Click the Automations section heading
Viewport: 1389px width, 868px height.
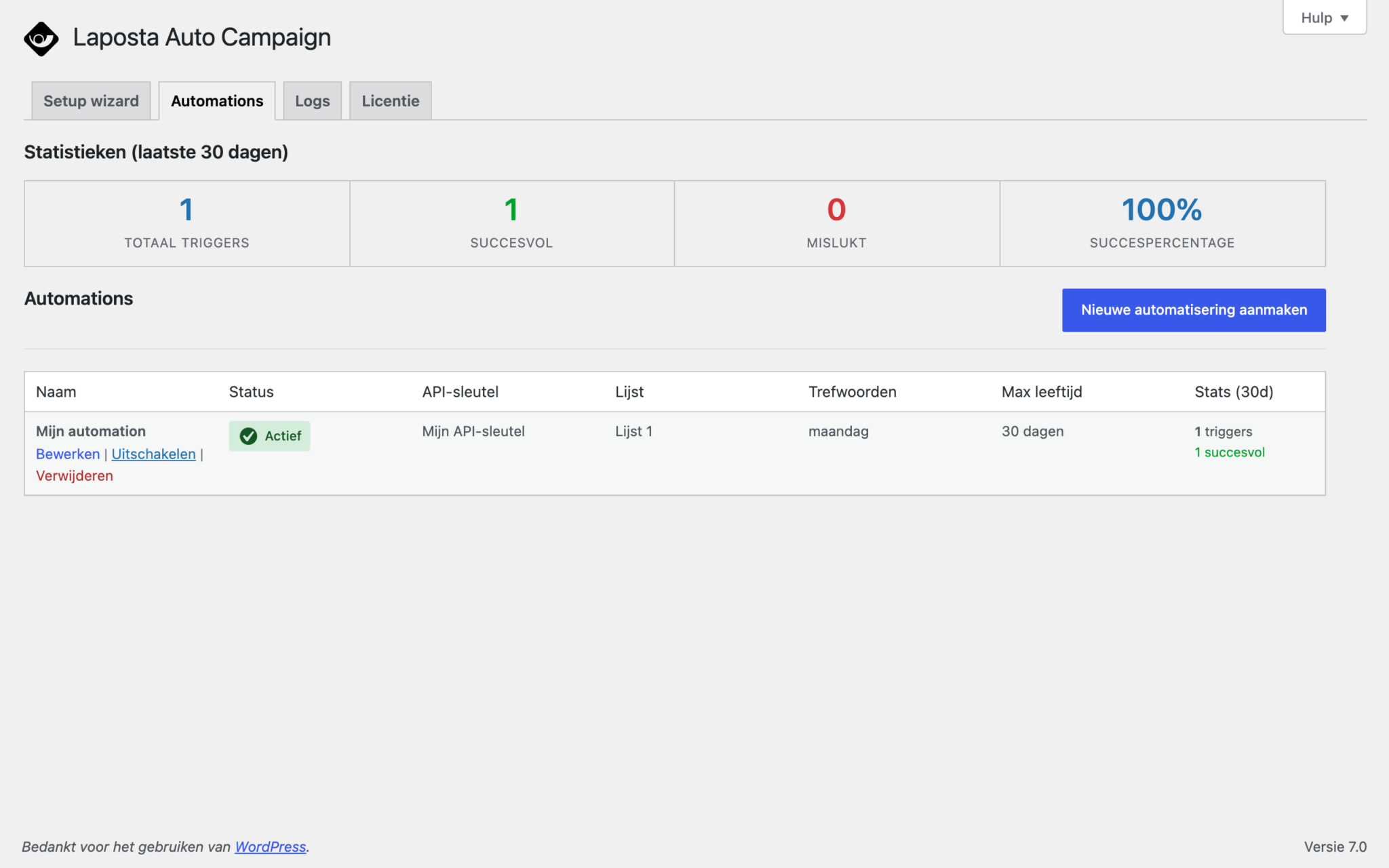[79, 299]
